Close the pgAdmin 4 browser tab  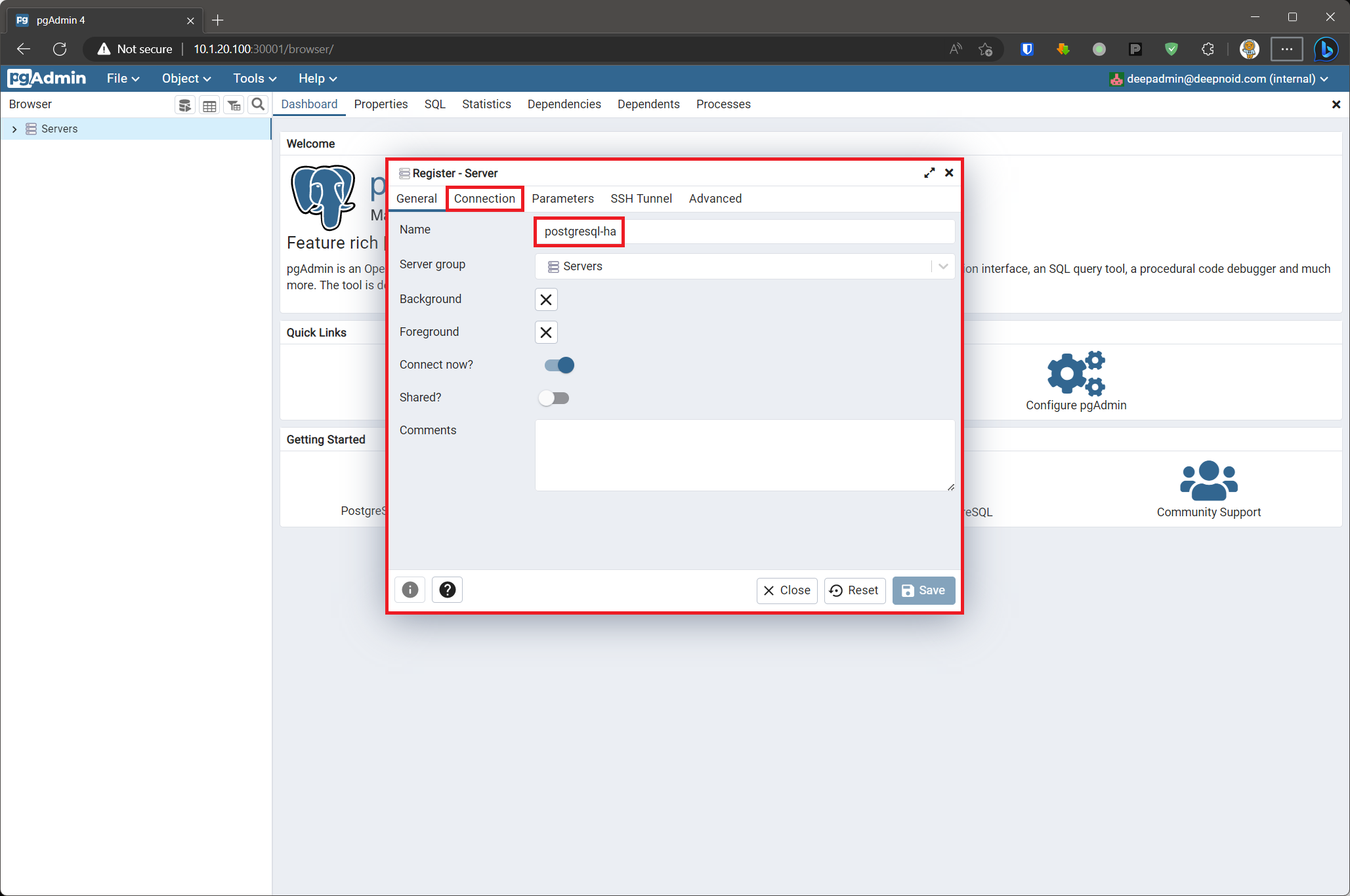tap(190, 20)
